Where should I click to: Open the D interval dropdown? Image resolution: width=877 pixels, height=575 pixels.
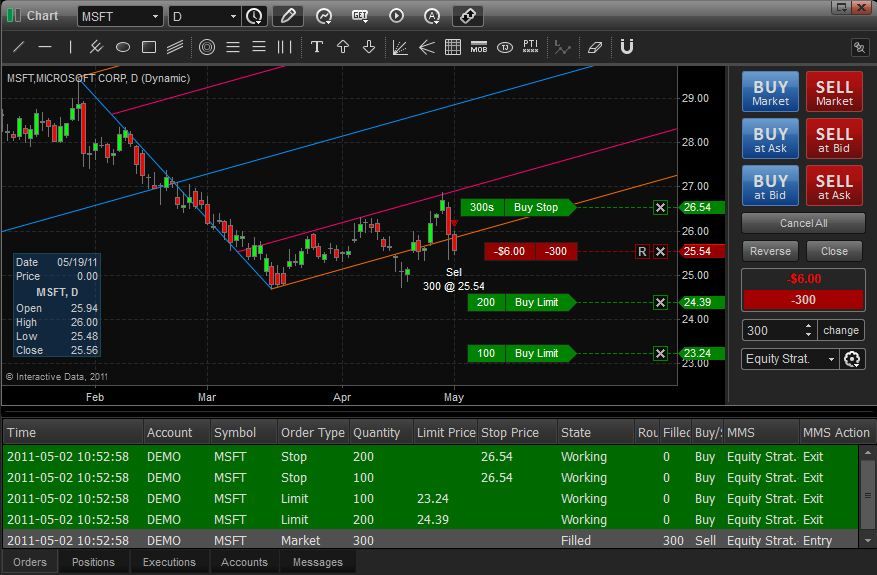(x=205, y=16)
